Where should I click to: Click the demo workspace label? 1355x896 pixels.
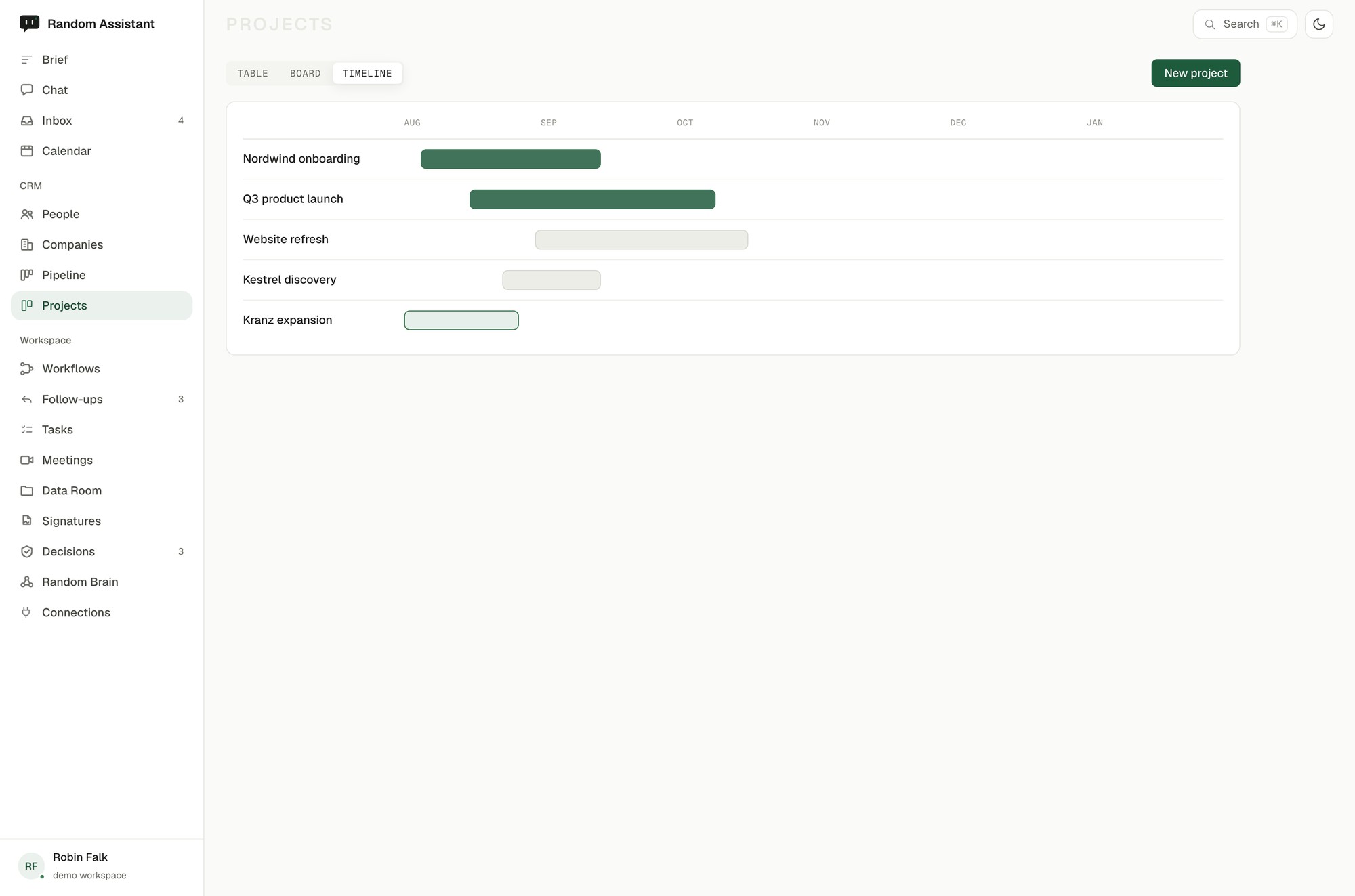[89, 875]
